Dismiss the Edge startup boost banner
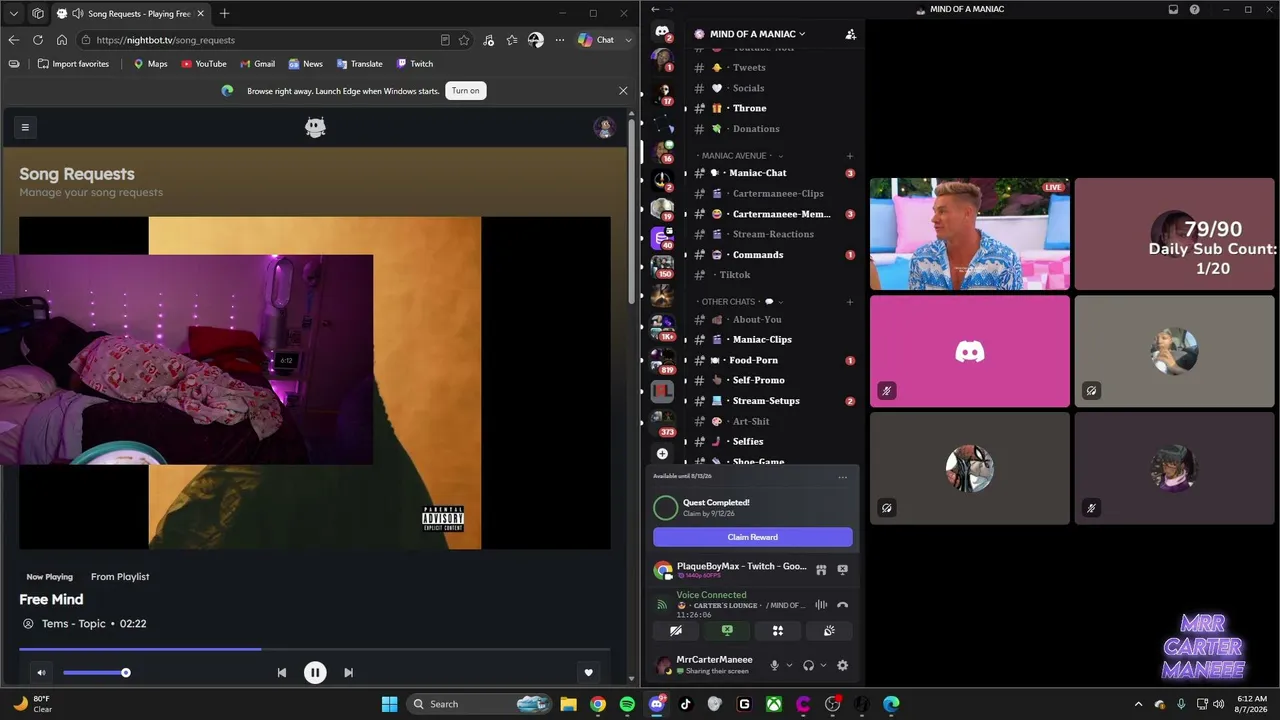 click(x=623, y=91)
